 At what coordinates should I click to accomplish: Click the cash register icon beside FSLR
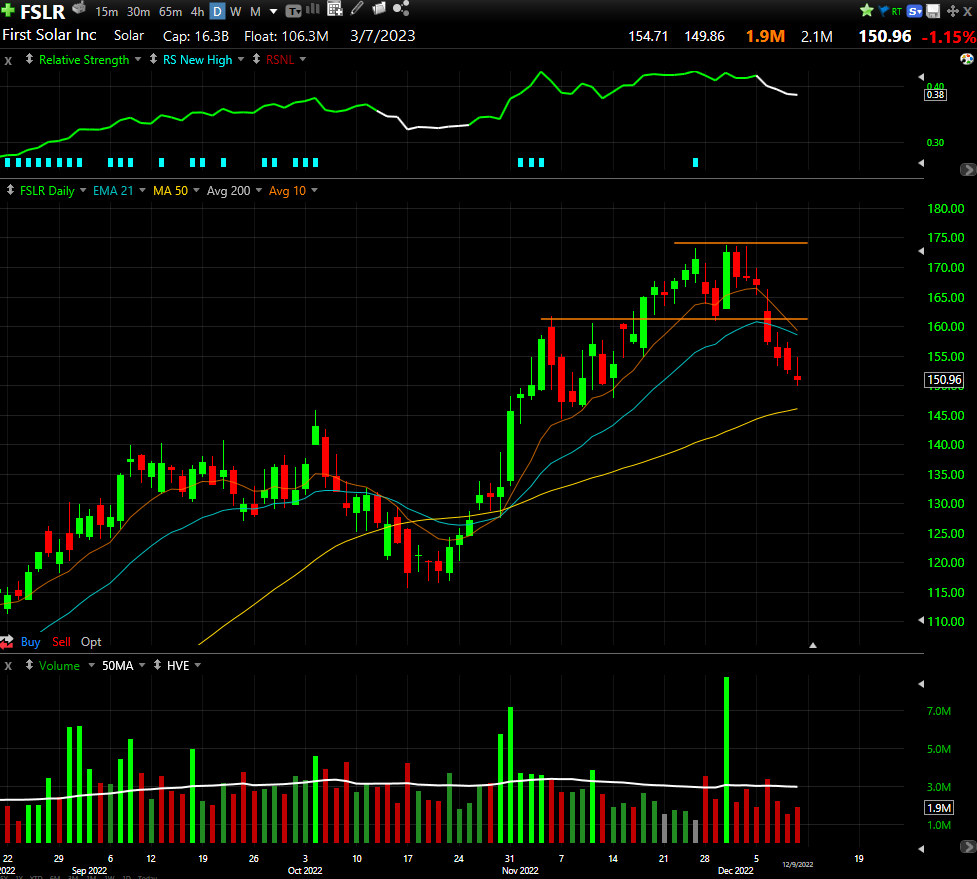click(79, 9)
